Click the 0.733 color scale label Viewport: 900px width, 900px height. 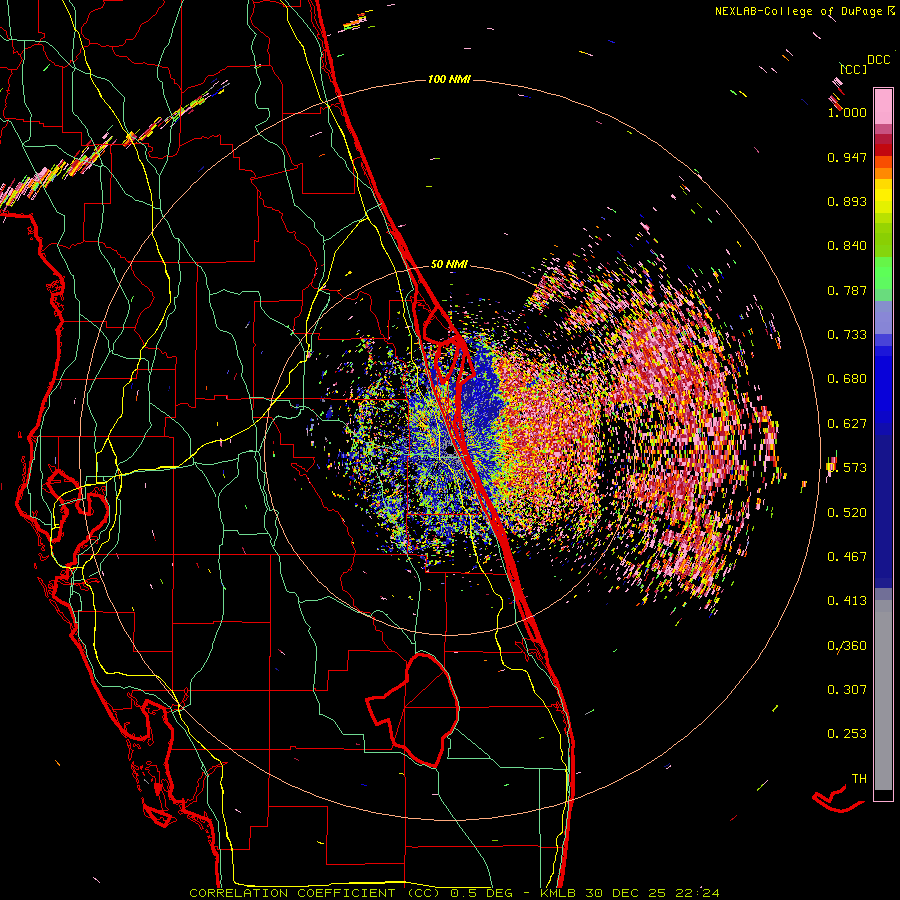coord(847,335)
